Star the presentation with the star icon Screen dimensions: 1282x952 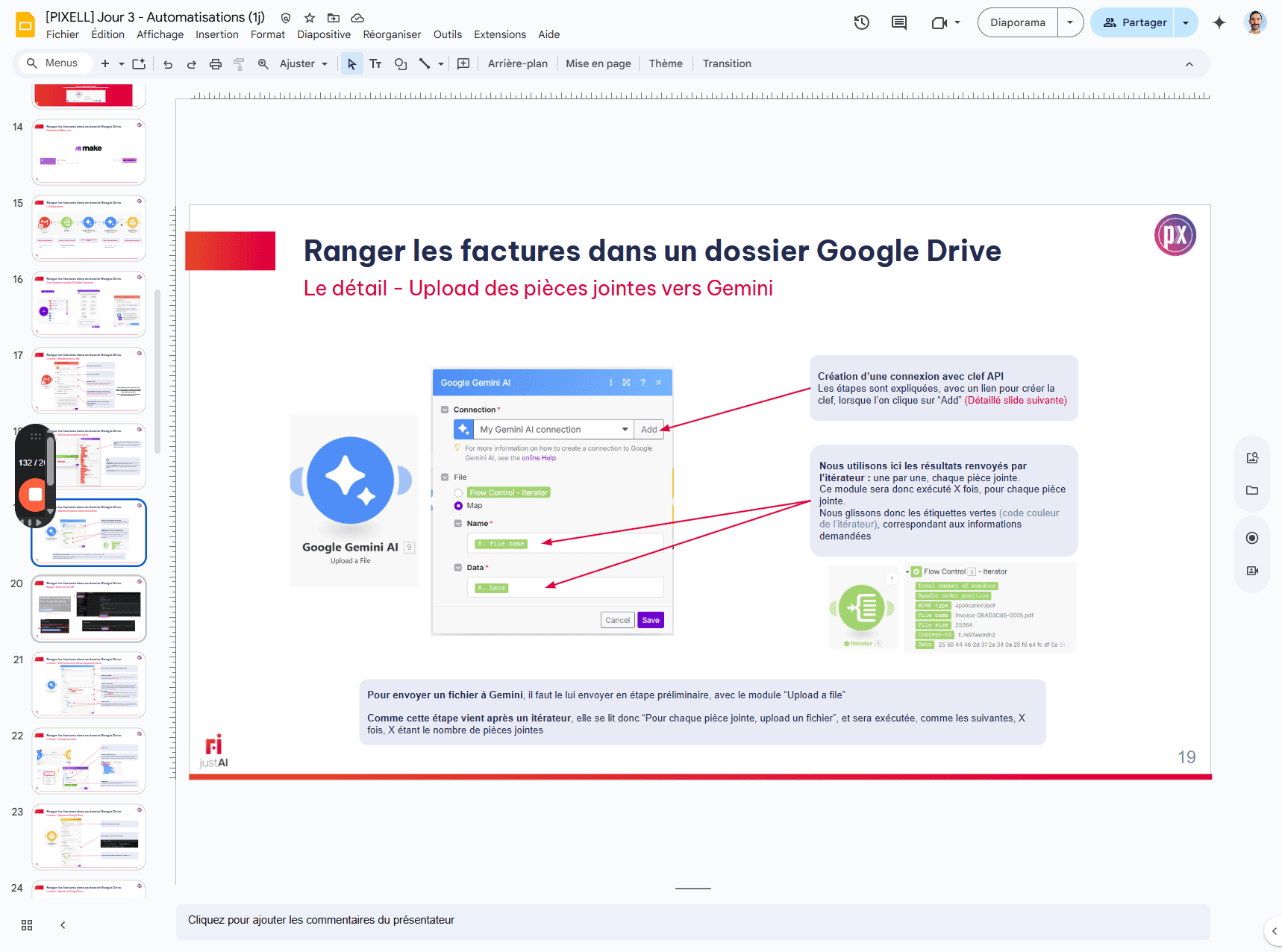pos(310,18)
